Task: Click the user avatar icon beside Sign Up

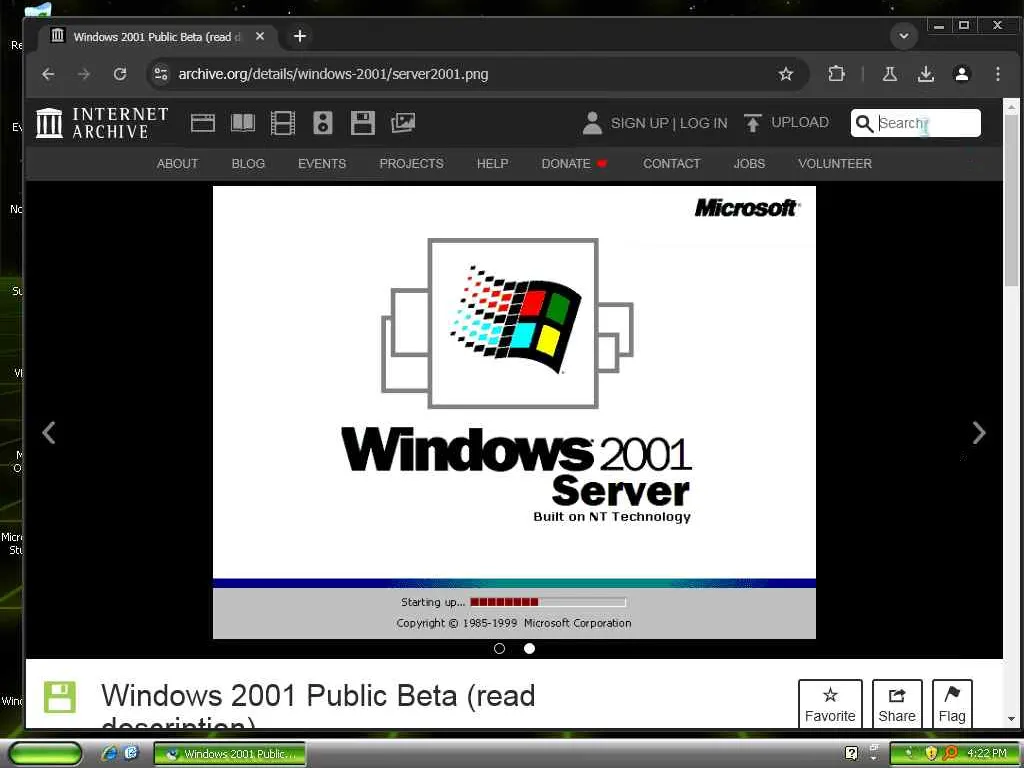Action: click(x=592, y=123)
